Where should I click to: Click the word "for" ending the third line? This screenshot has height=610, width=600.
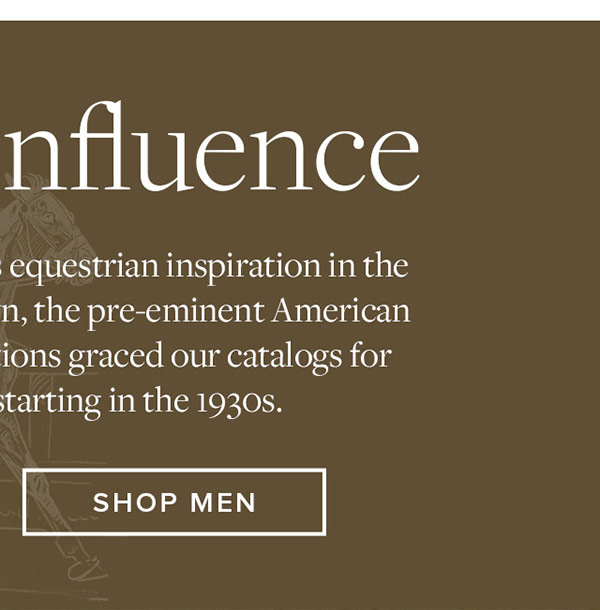(371, 356)
